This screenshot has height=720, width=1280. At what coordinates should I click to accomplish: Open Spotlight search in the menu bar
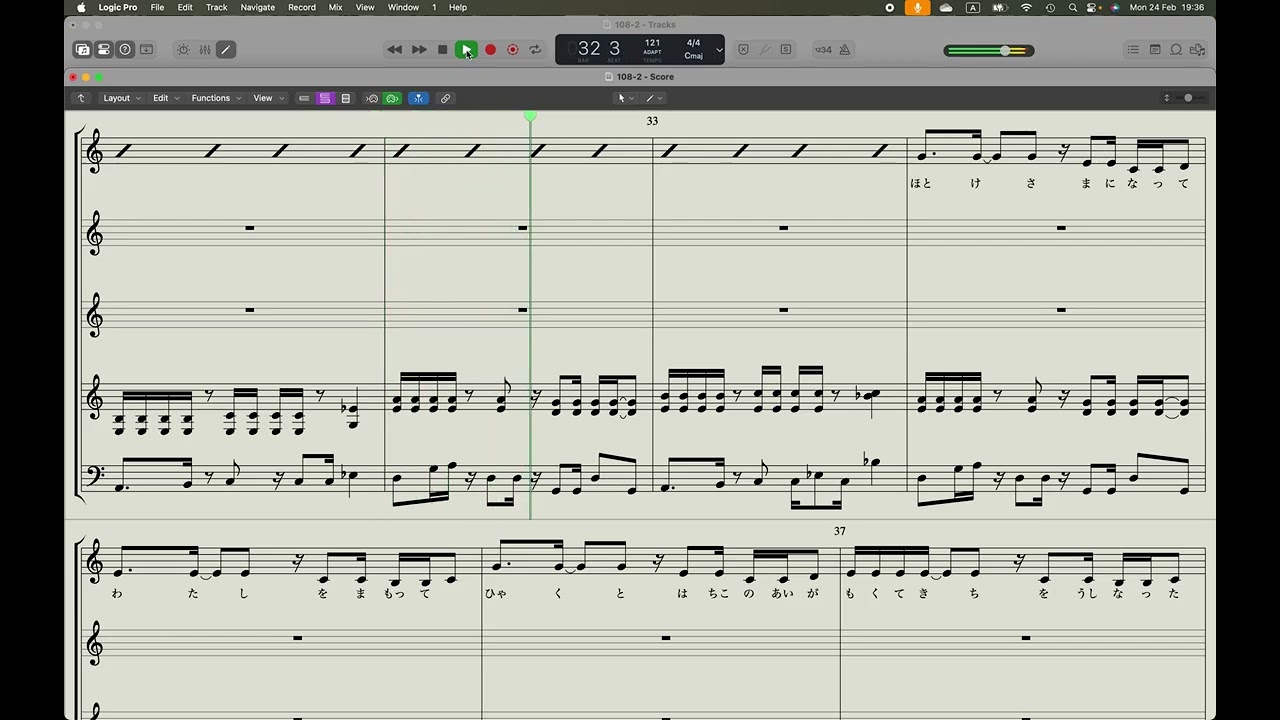click(x=1073, y=7)
